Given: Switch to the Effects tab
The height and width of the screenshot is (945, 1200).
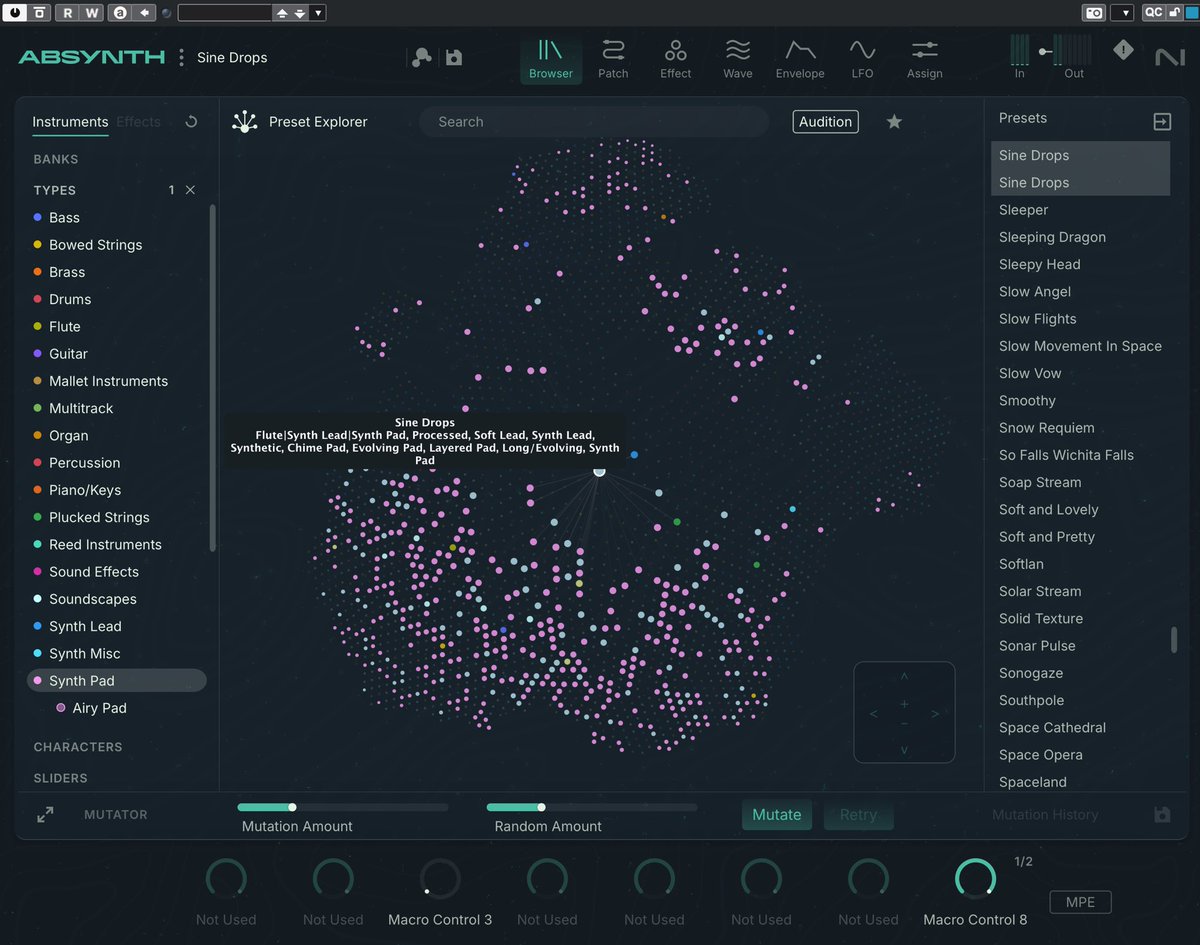Looking at the screenshot, I should 138,122.
